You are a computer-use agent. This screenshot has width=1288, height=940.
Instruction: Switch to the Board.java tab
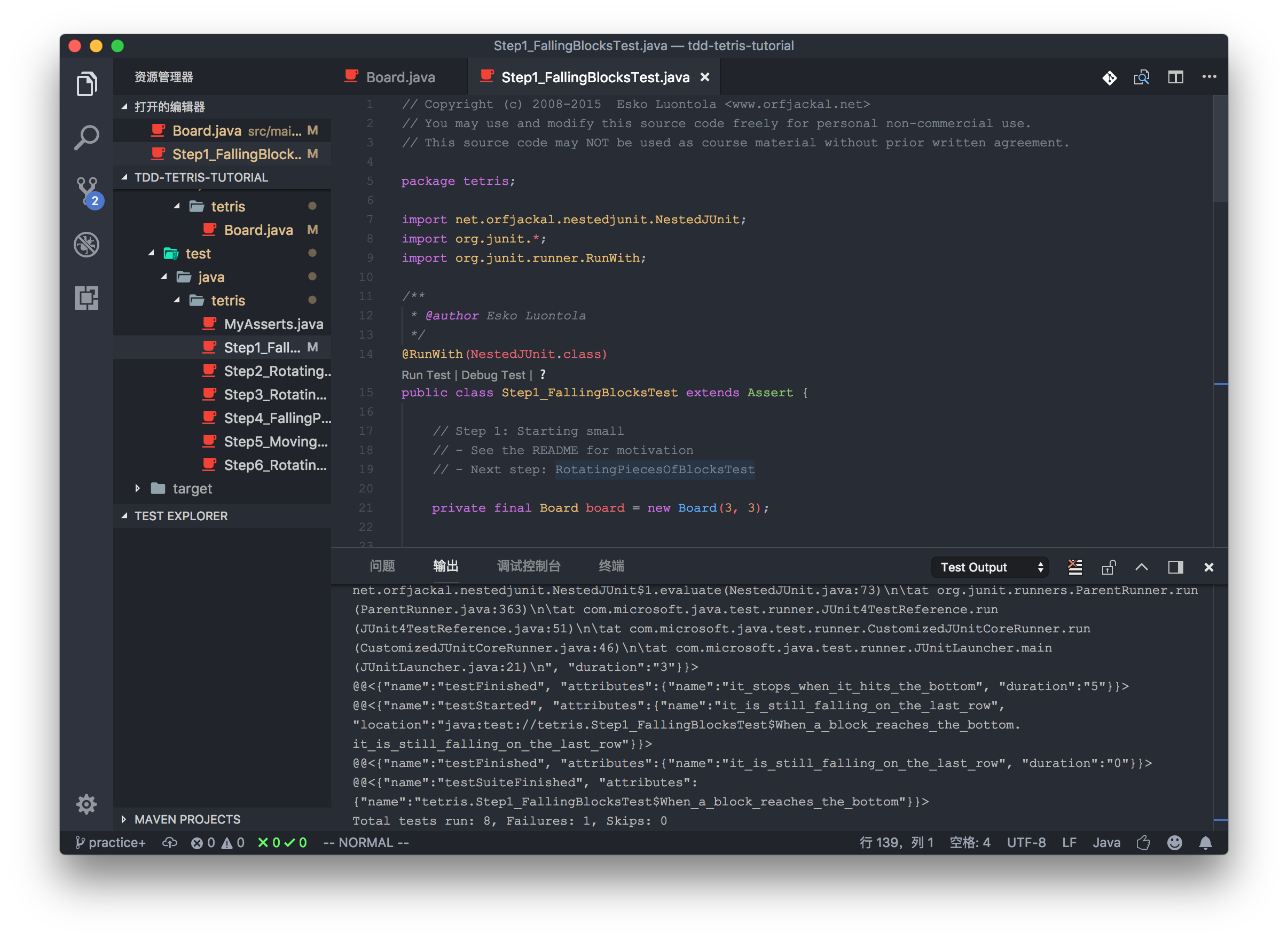(x=399, y=76)
